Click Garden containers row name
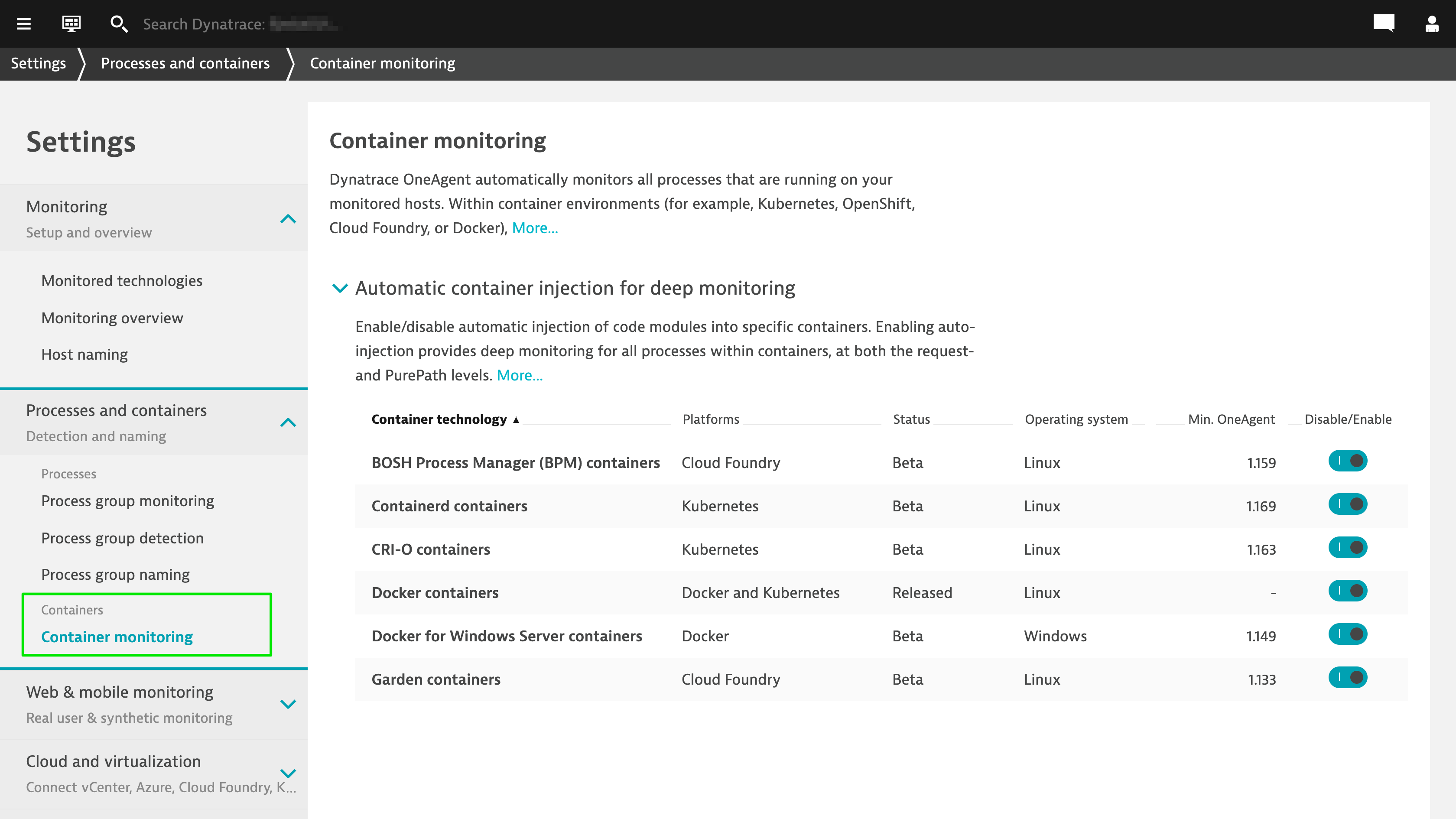Viewport: 1456px width, 819px height. pyautogui.click(x=436, y=679)
